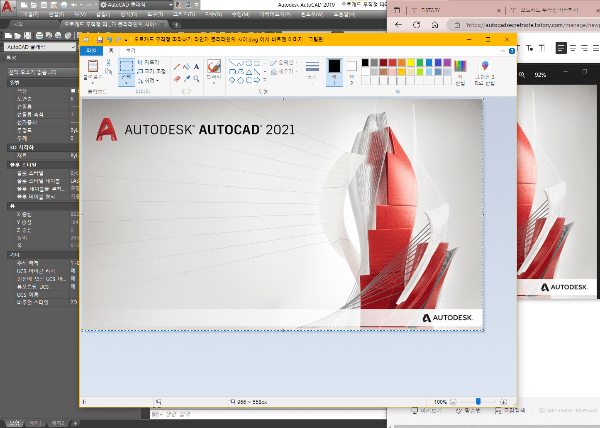Select the Text tool in Paint
This screenshot has height=428, width=600.
tap(196, 67)
